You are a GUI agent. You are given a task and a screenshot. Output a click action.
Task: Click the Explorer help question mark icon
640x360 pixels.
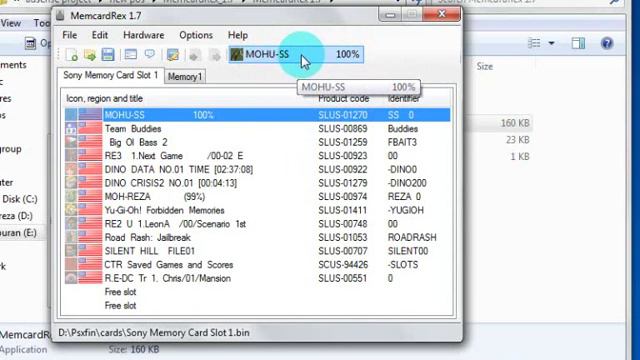click(607, 43)
